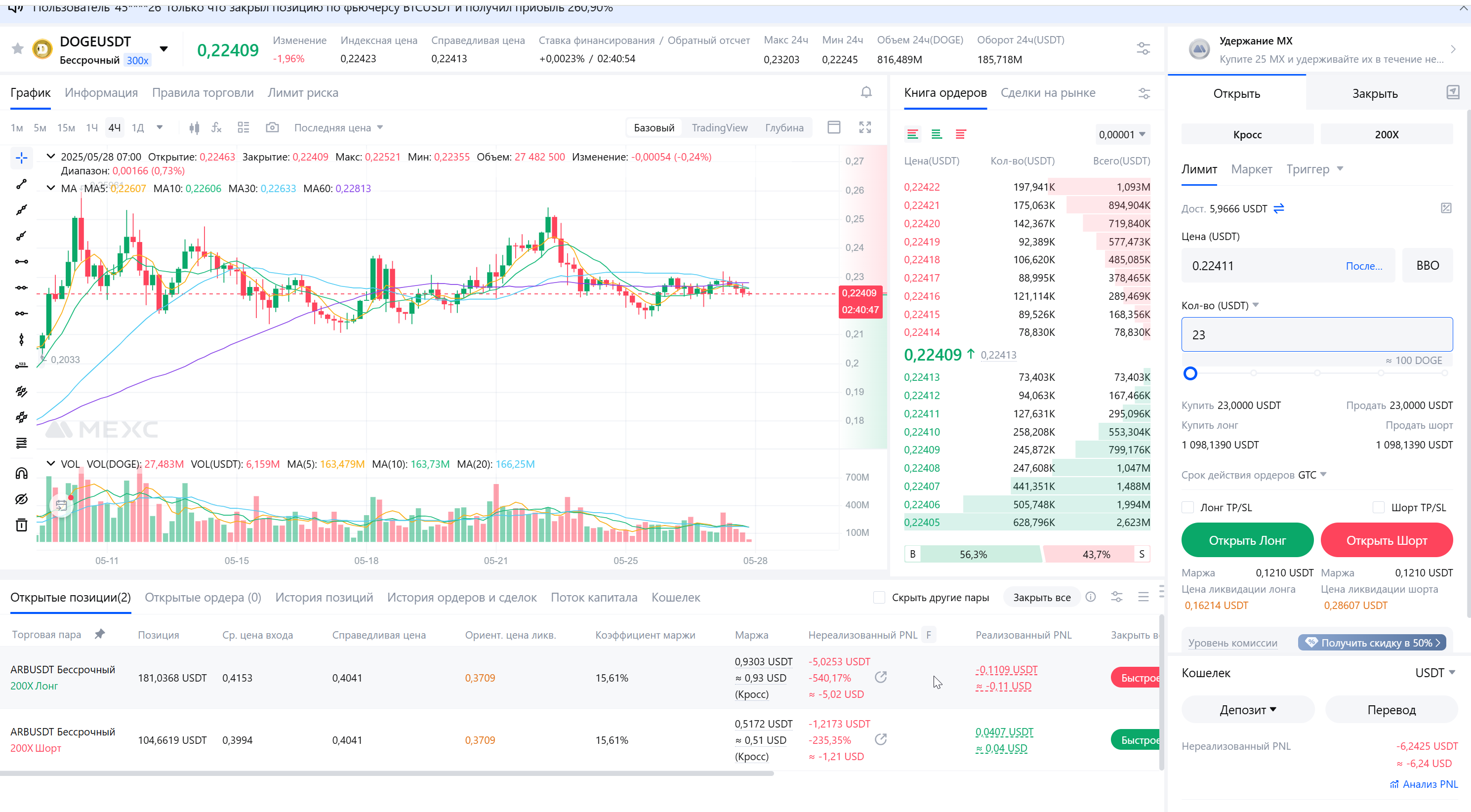Click Открыть Лонг button
The height and width of the screenshot is (812, 1471).
click(1247, 540)
